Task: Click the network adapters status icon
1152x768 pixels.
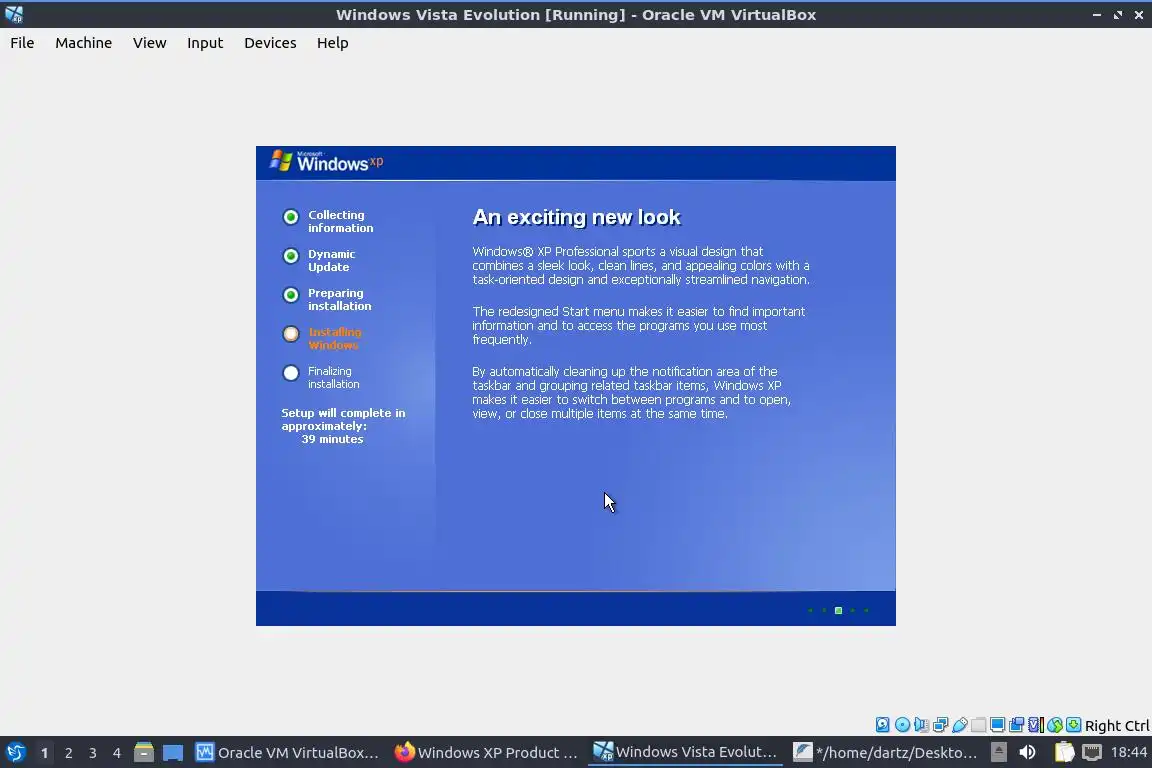Action: coord(940,725)
